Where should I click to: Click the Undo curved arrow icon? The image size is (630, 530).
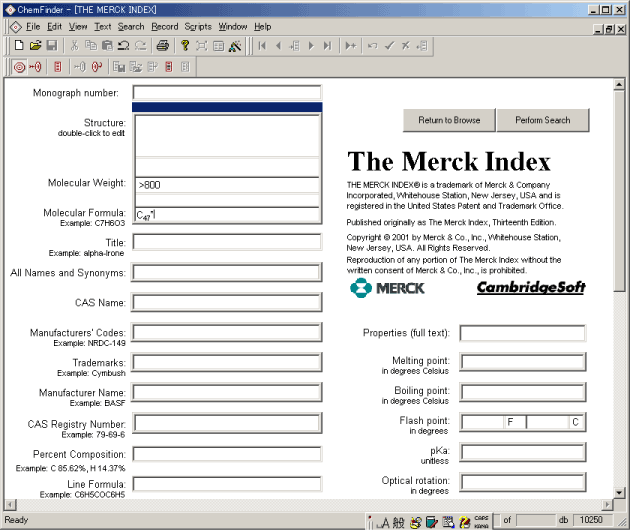click(123, 45)
